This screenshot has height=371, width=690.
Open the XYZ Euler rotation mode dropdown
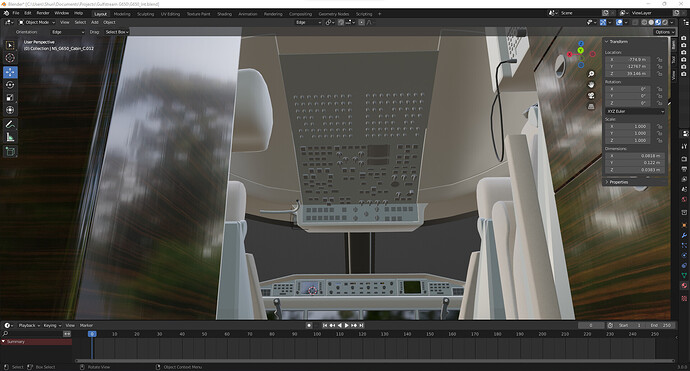pyautogui.click(x=635, y=111)
